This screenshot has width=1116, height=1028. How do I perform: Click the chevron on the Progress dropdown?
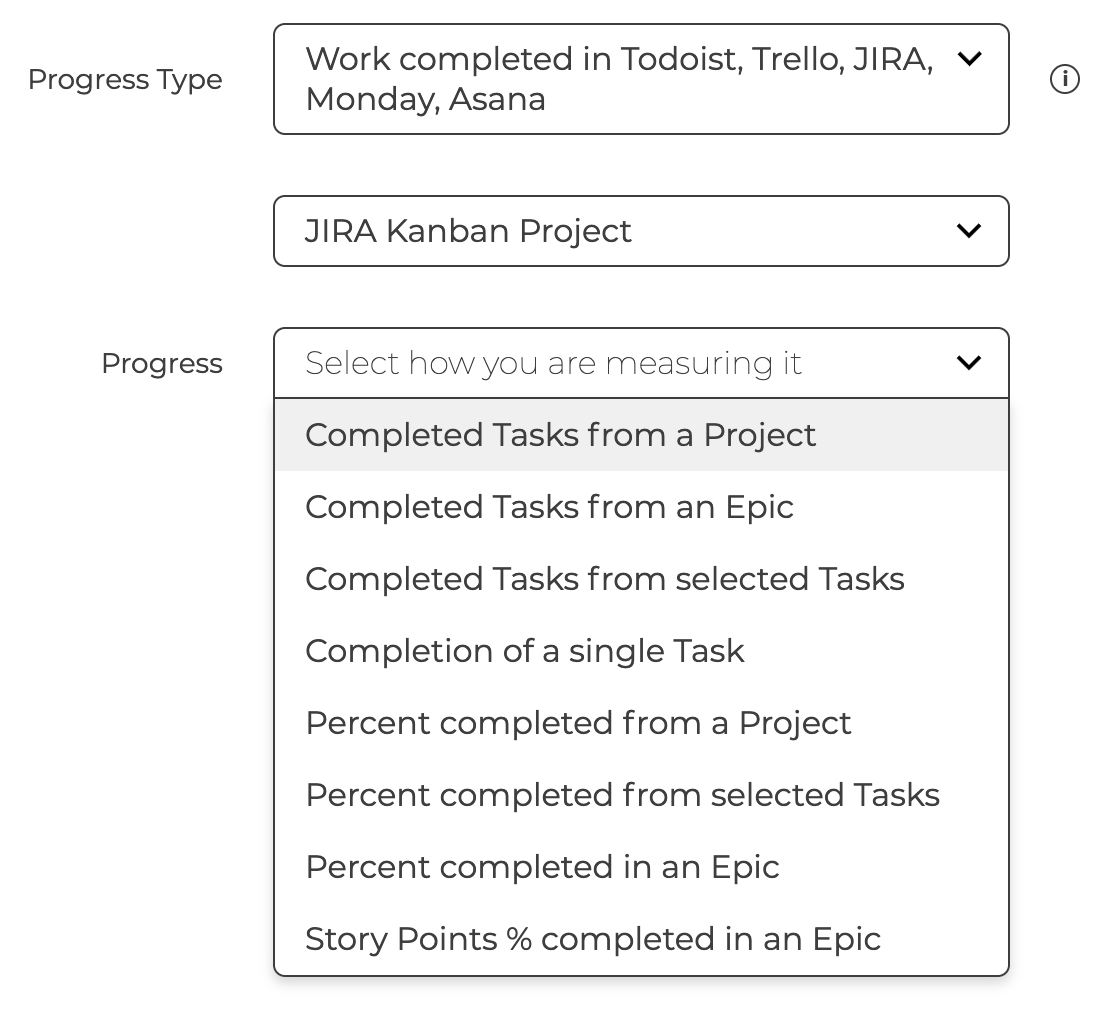(x=968, y=363)
